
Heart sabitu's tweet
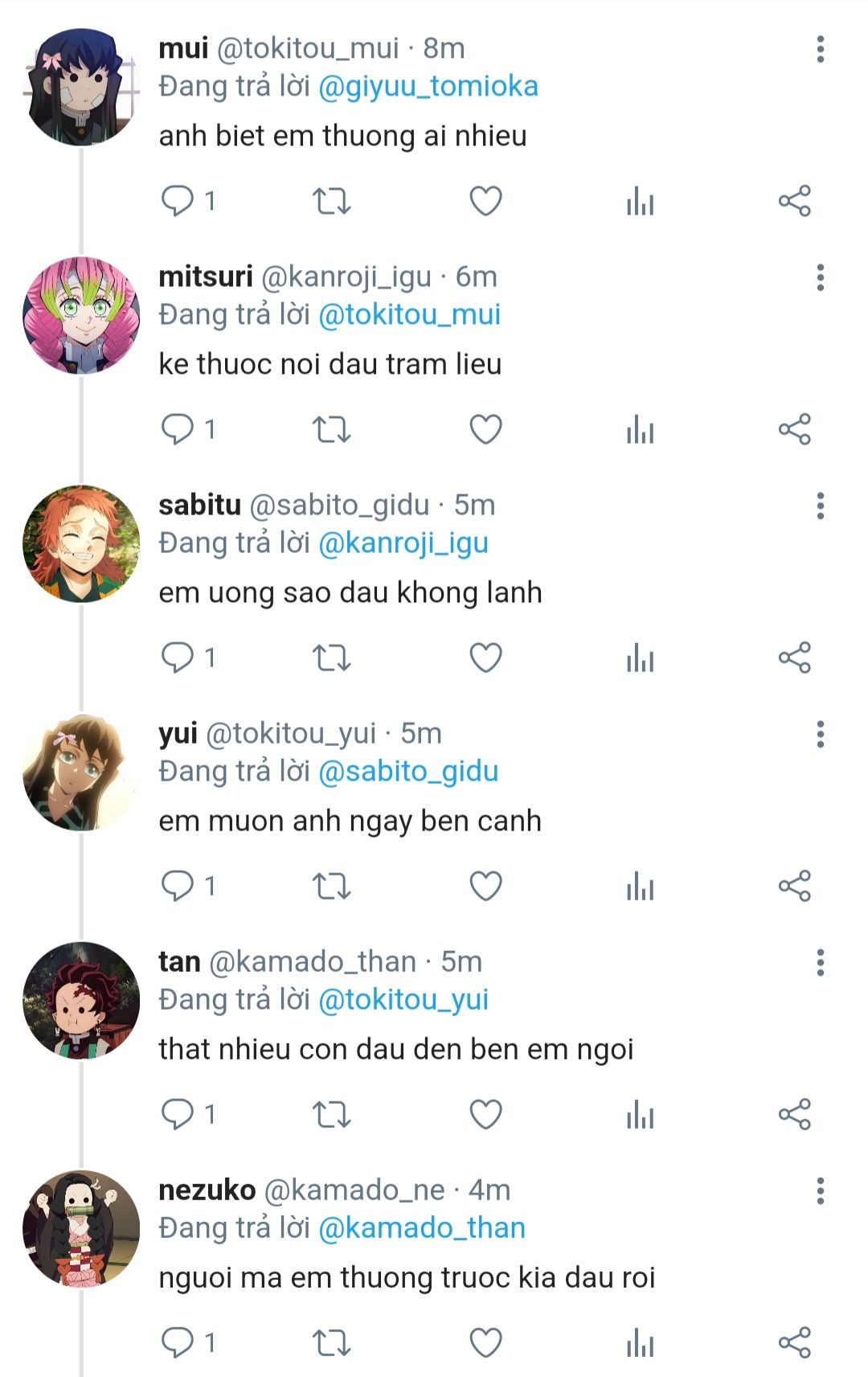point(485,658)
